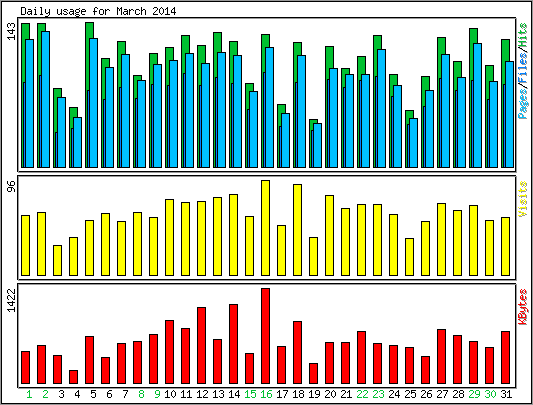Click green day label 23 on the x-axis
Screen dimensions: 533x405
[x=378, y=394]
